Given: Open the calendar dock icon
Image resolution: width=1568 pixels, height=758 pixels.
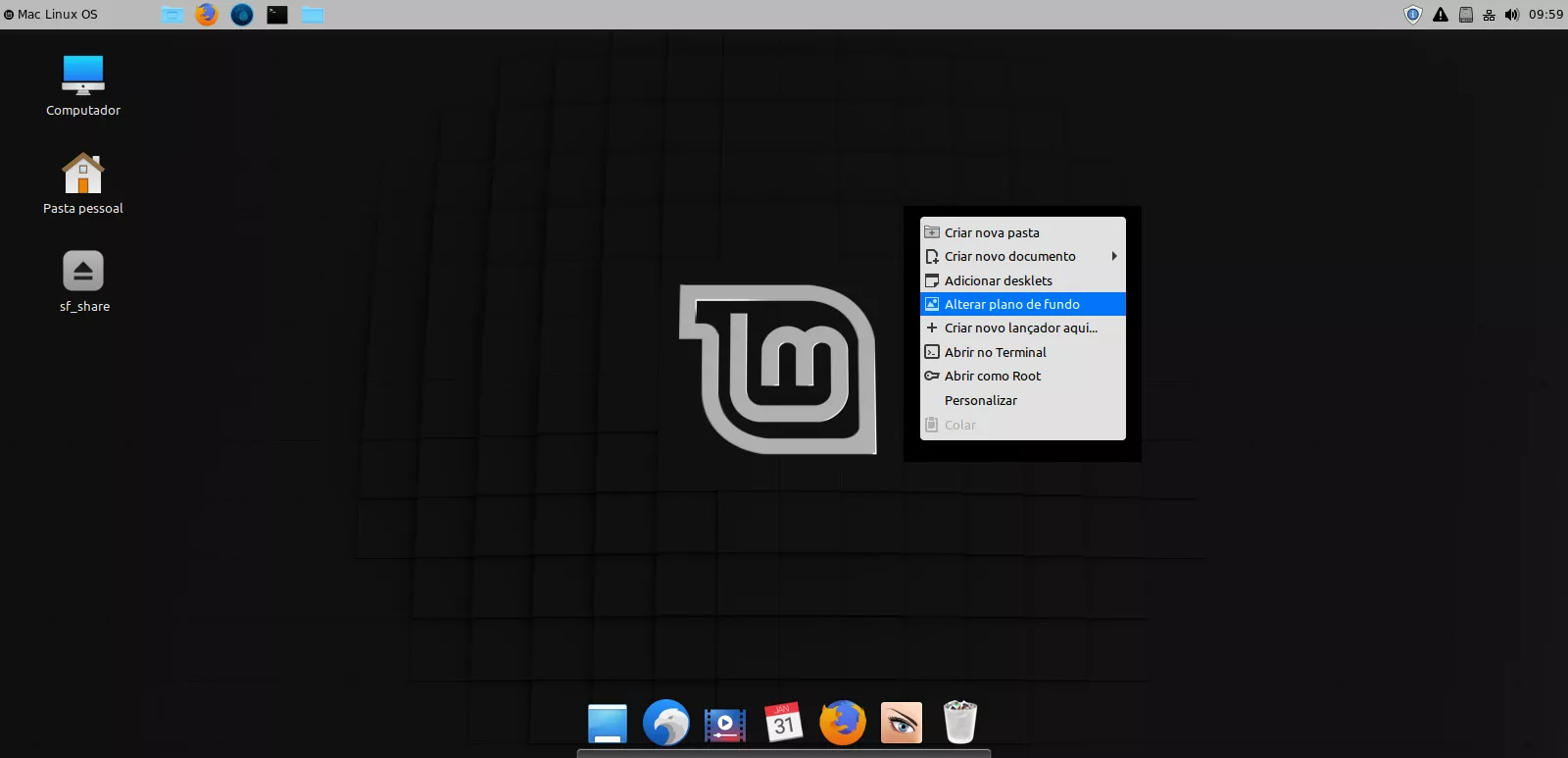Looking at the screenshot, I should pyautogui.click(x=784, y=723).
